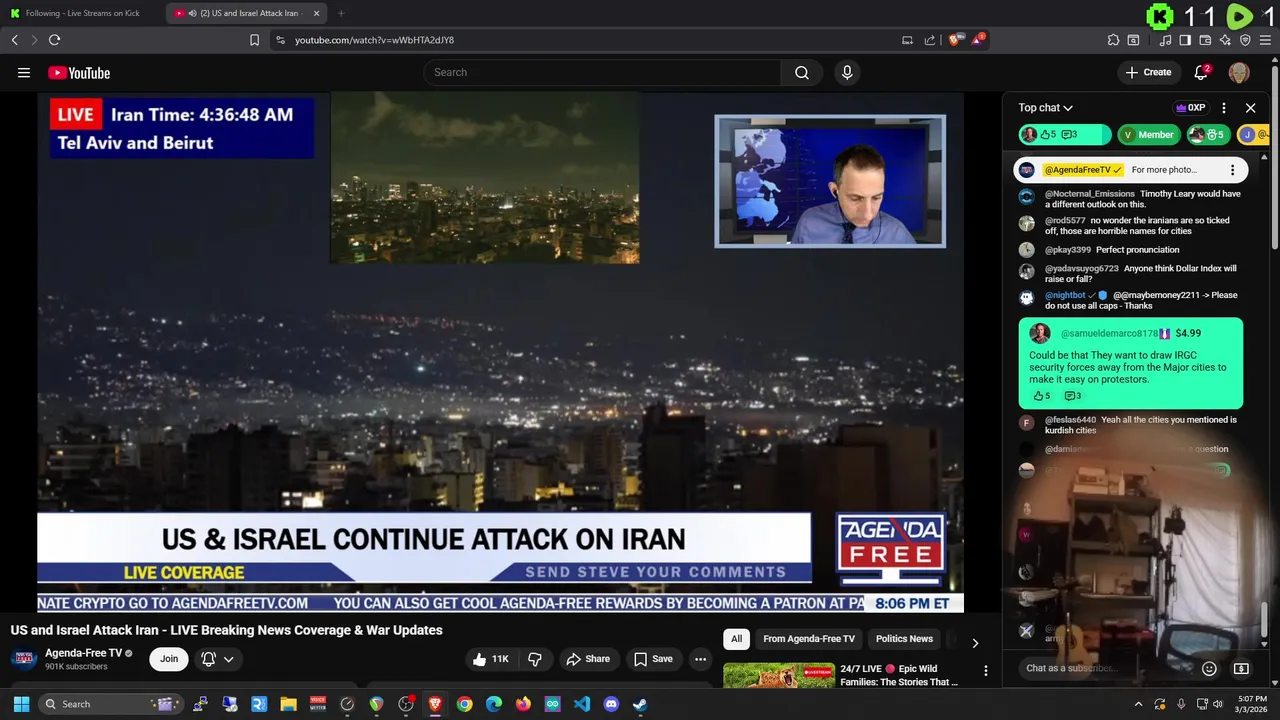
Task: Click the Member chip in chat ticker
Action: [1147, 135]
